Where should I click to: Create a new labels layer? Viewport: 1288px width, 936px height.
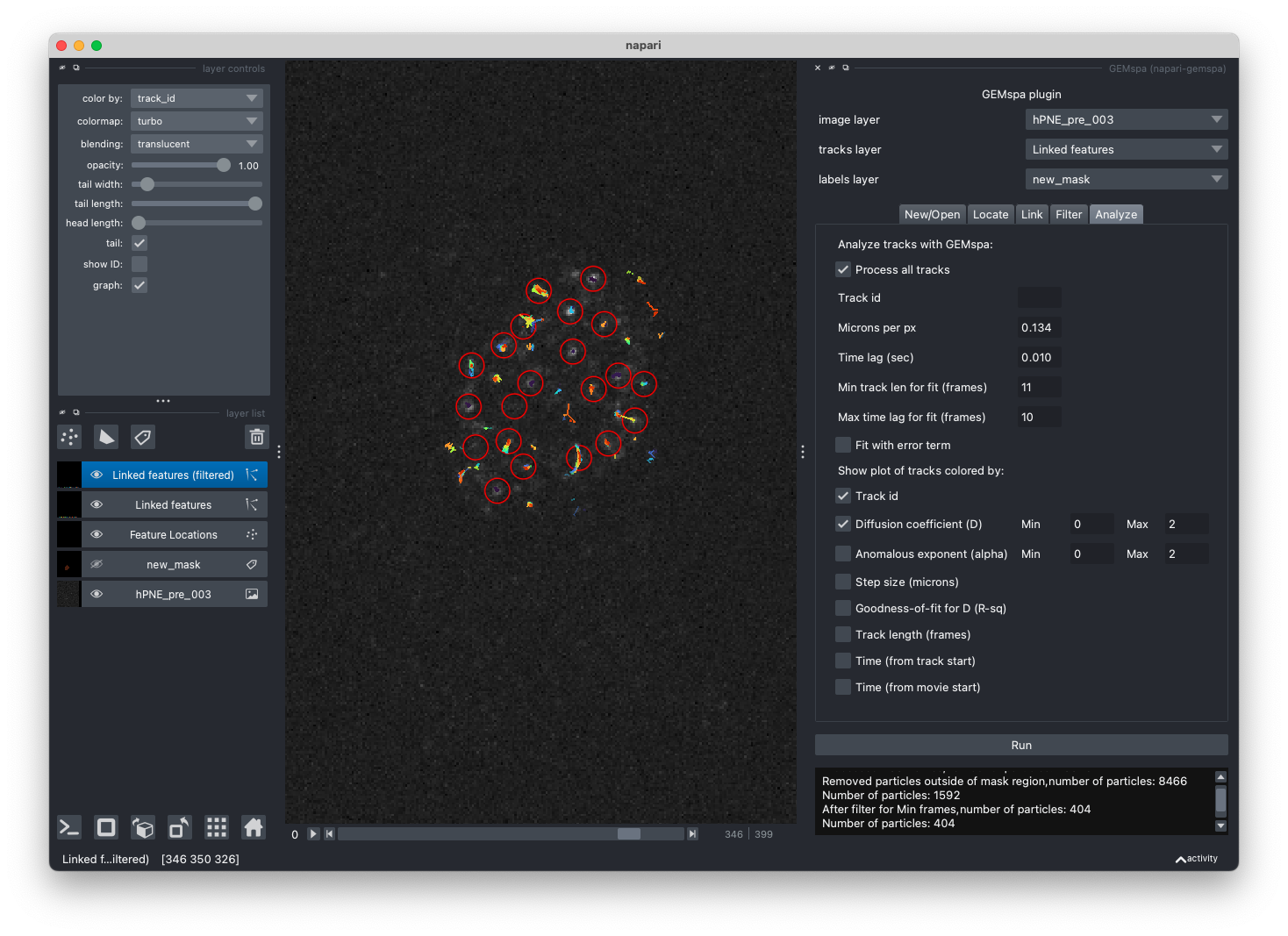tap(143, 437)
